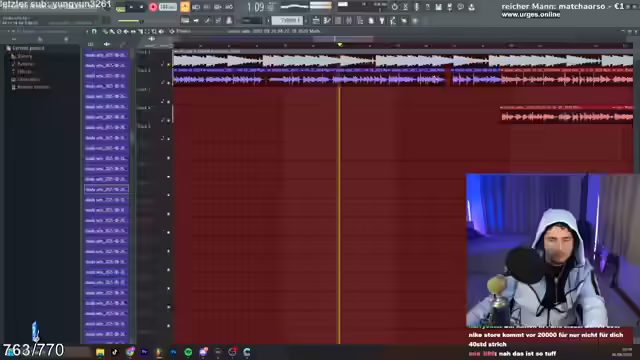
Task: Click the tempo BPM display
Action: (167, 7)
